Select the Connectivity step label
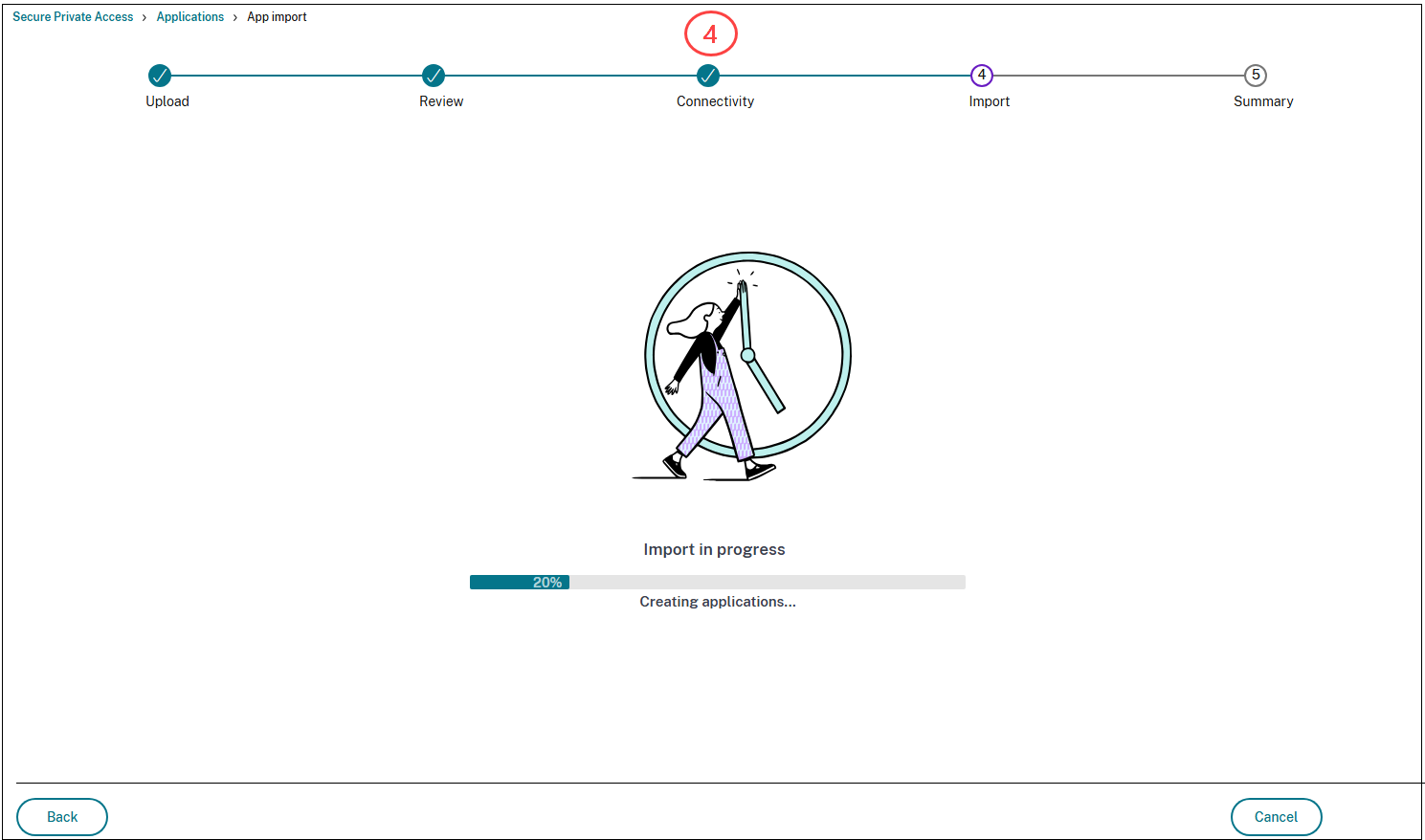The image size is (1425, 840). click(715, 100)
